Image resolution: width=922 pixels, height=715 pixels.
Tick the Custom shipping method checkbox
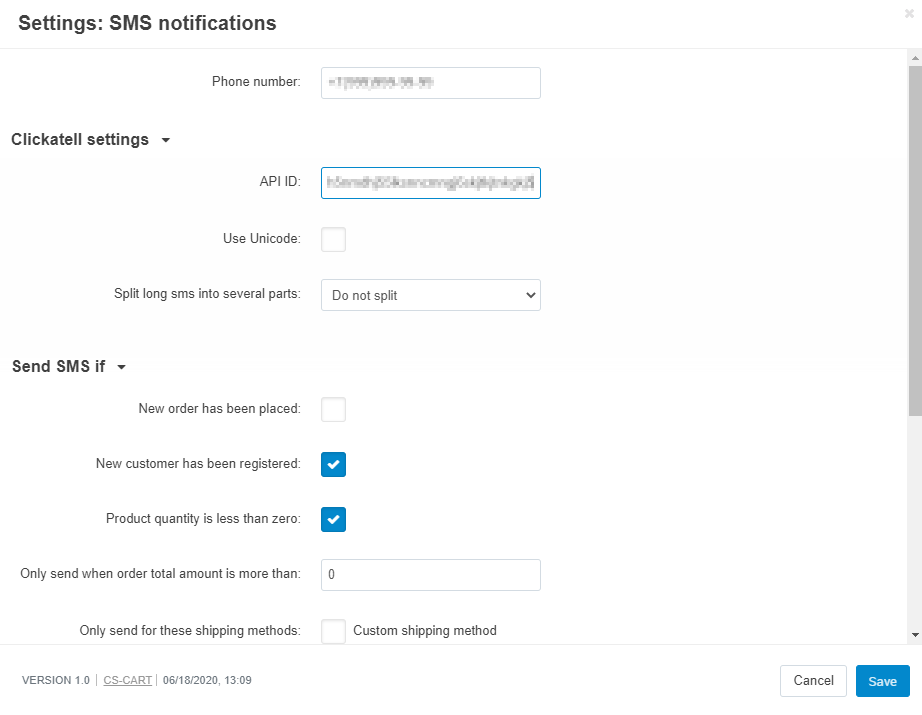pos(333,631)
